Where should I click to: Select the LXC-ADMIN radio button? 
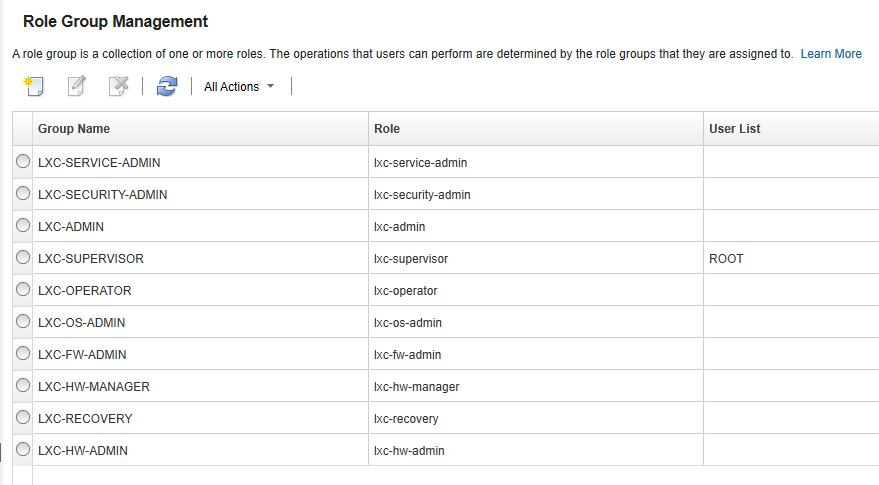tap(23, 225)
